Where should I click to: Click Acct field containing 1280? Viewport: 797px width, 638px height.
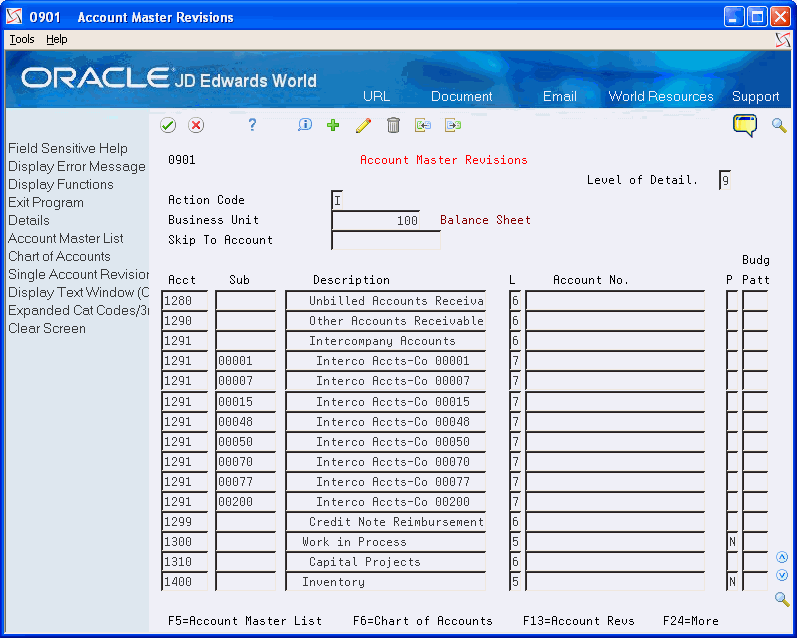coord(185,300)
